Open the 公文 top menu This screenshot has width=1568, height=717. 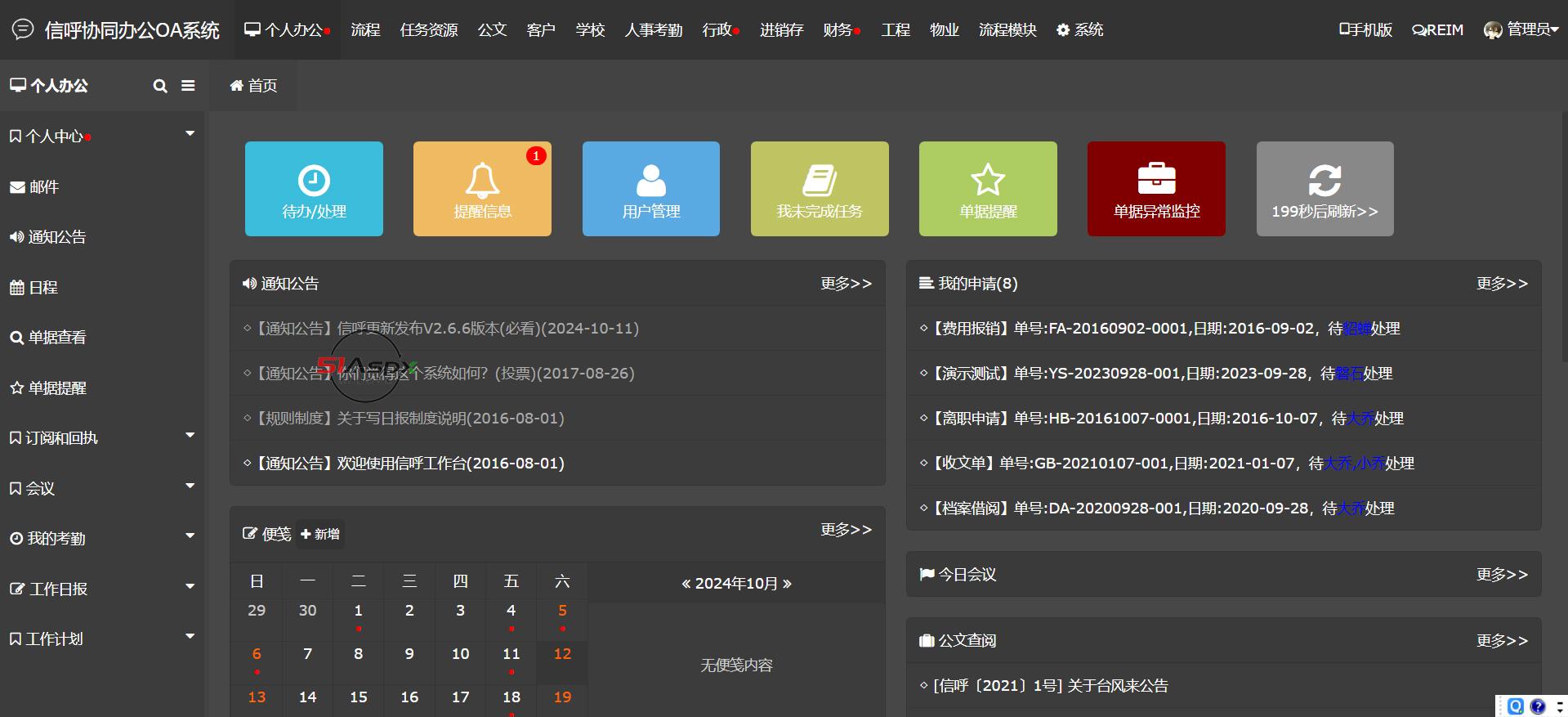492,29
